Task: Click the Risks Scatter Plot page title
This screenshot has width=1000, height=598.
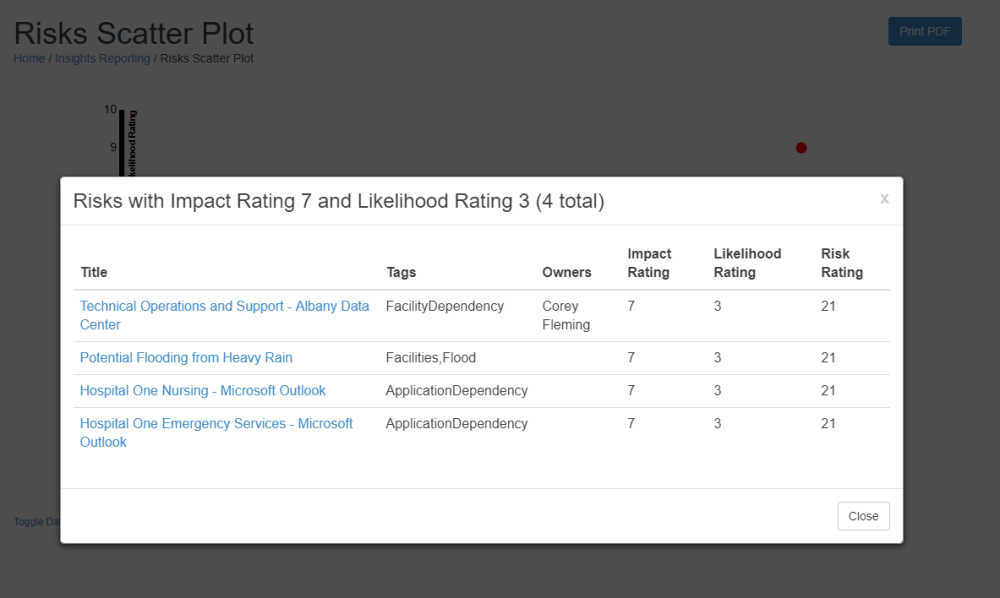Action: coord(133,33)
